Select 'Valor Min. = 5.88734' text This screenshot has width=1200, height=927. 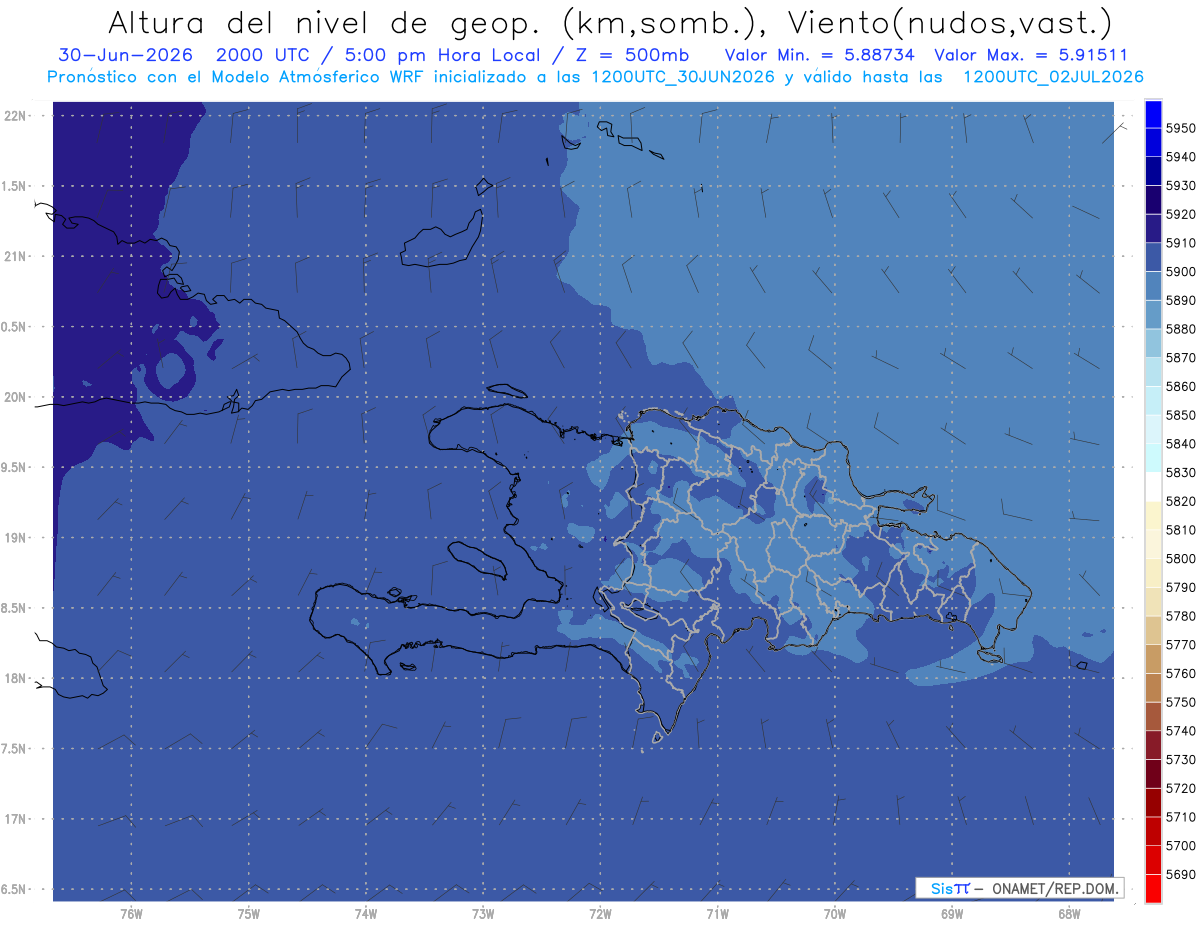click(820, 55)
